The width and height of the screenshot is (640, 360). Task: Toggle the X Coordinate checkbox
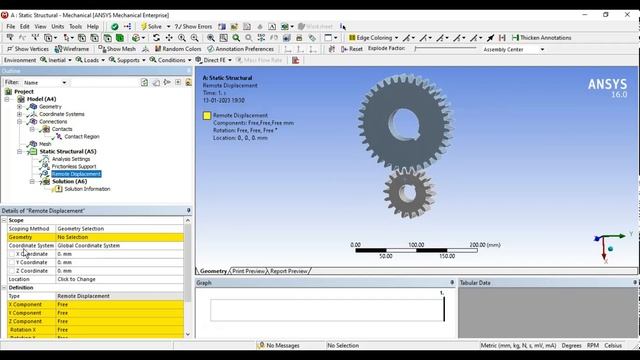point(12,254)
